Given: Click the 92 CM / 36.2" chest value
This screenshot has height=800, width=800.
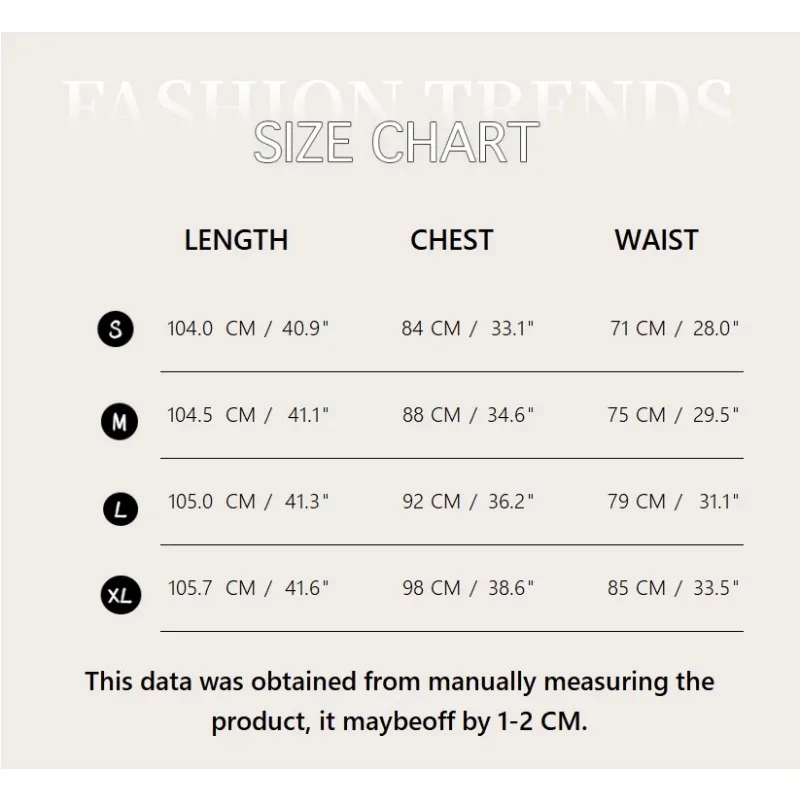Looking at the screenshot, I should click(x=468, y=502).
